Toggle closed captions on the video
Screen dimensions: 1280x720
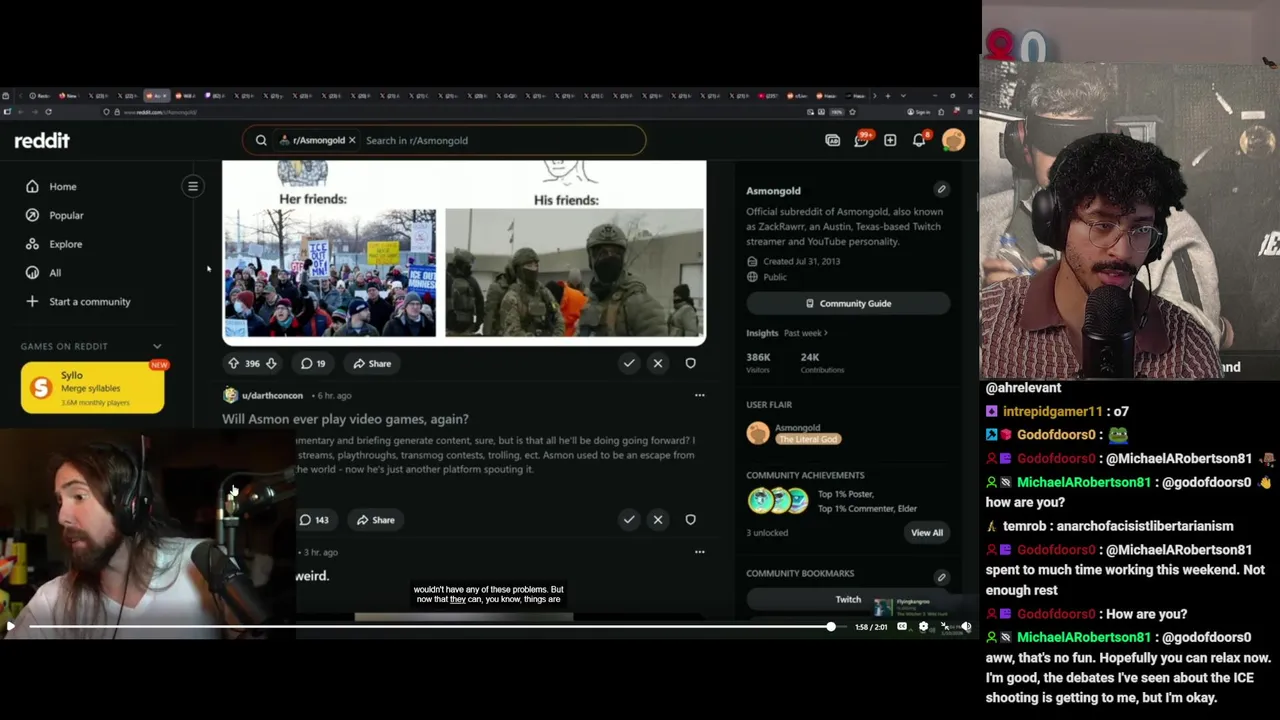pyautogui.click(x=902, y=627)
